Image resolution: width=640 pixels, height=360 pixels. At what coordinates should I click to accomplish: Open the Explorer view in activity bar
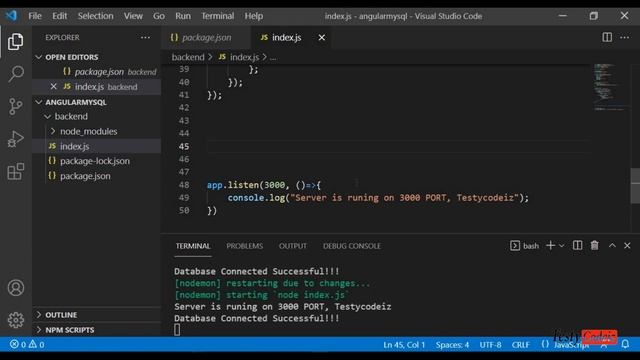(16, 42)
